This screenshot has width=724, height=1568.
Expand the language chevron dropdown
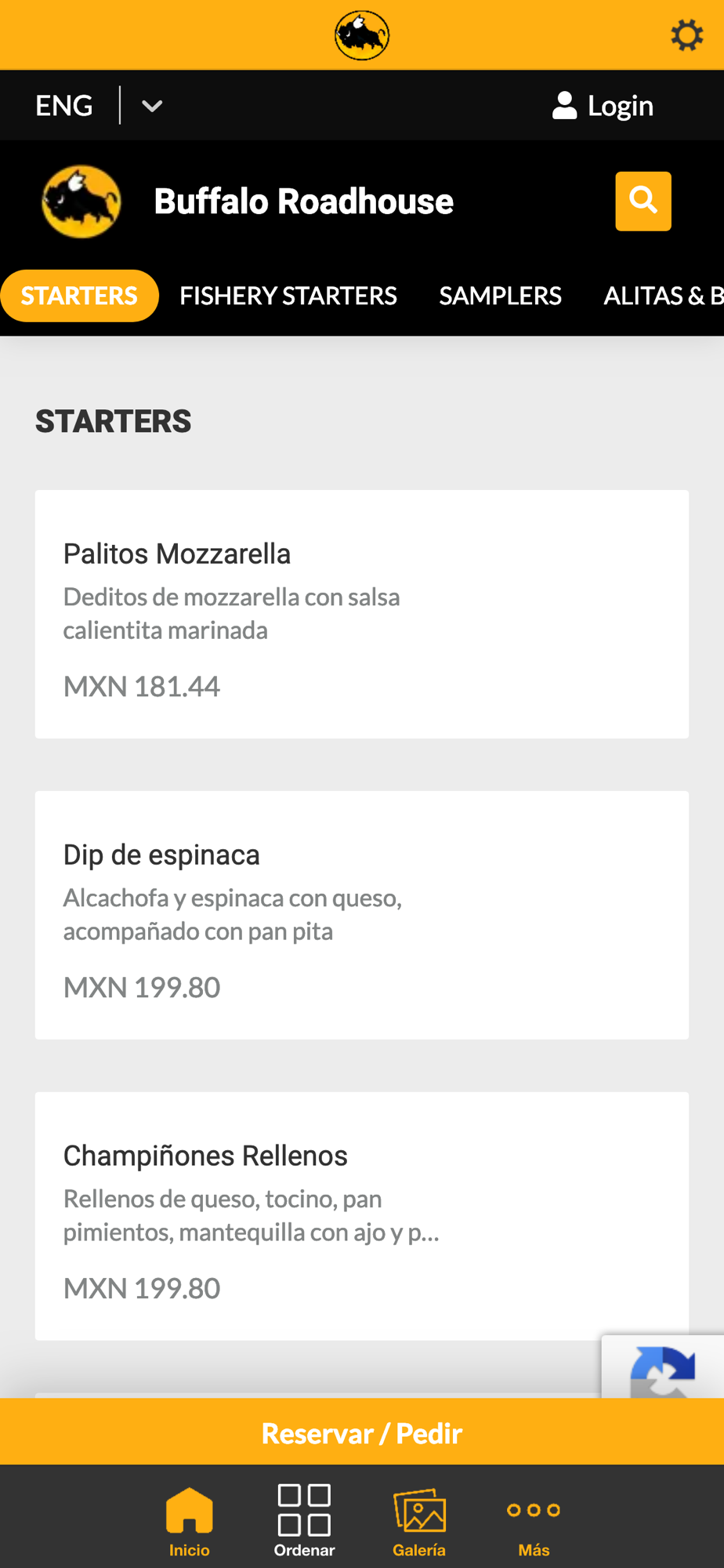[x=152, y=106]
